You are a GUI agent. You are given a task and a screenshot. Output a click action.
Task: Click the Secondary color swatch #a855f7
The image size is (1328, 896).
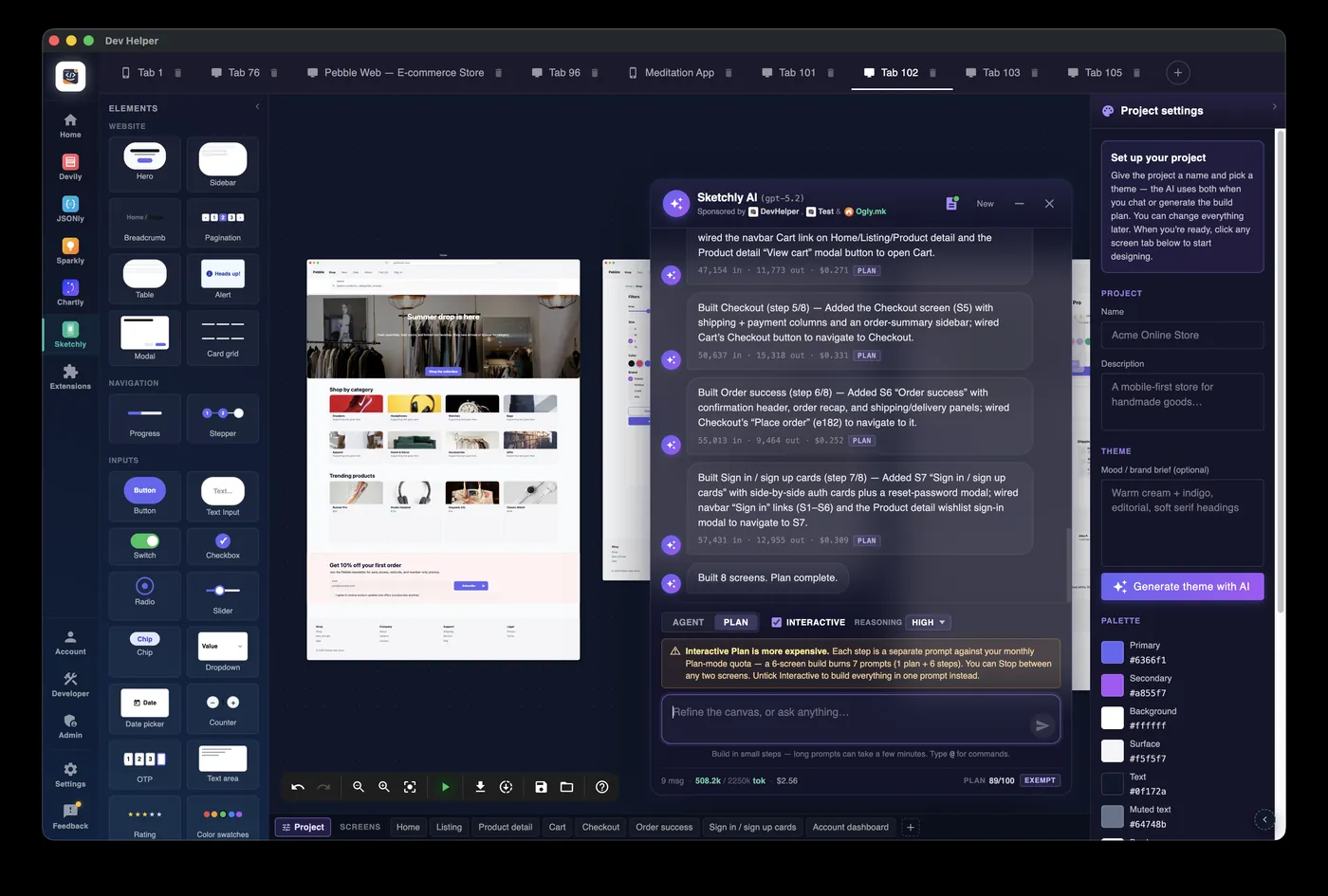pos(1112,686)
